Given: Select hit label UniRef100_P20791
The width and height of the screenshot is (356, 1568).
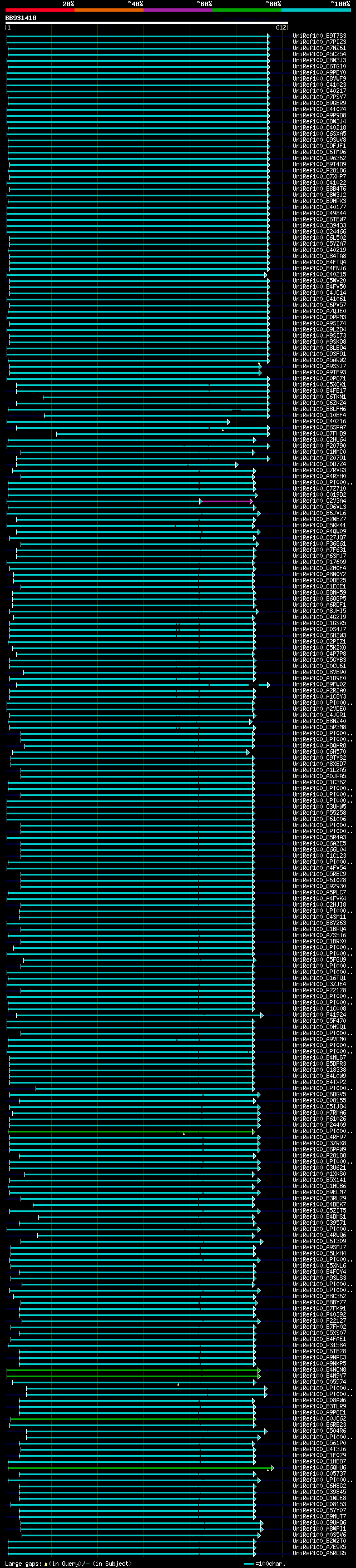Looking at the screenshot, I should tap(319, 458).
